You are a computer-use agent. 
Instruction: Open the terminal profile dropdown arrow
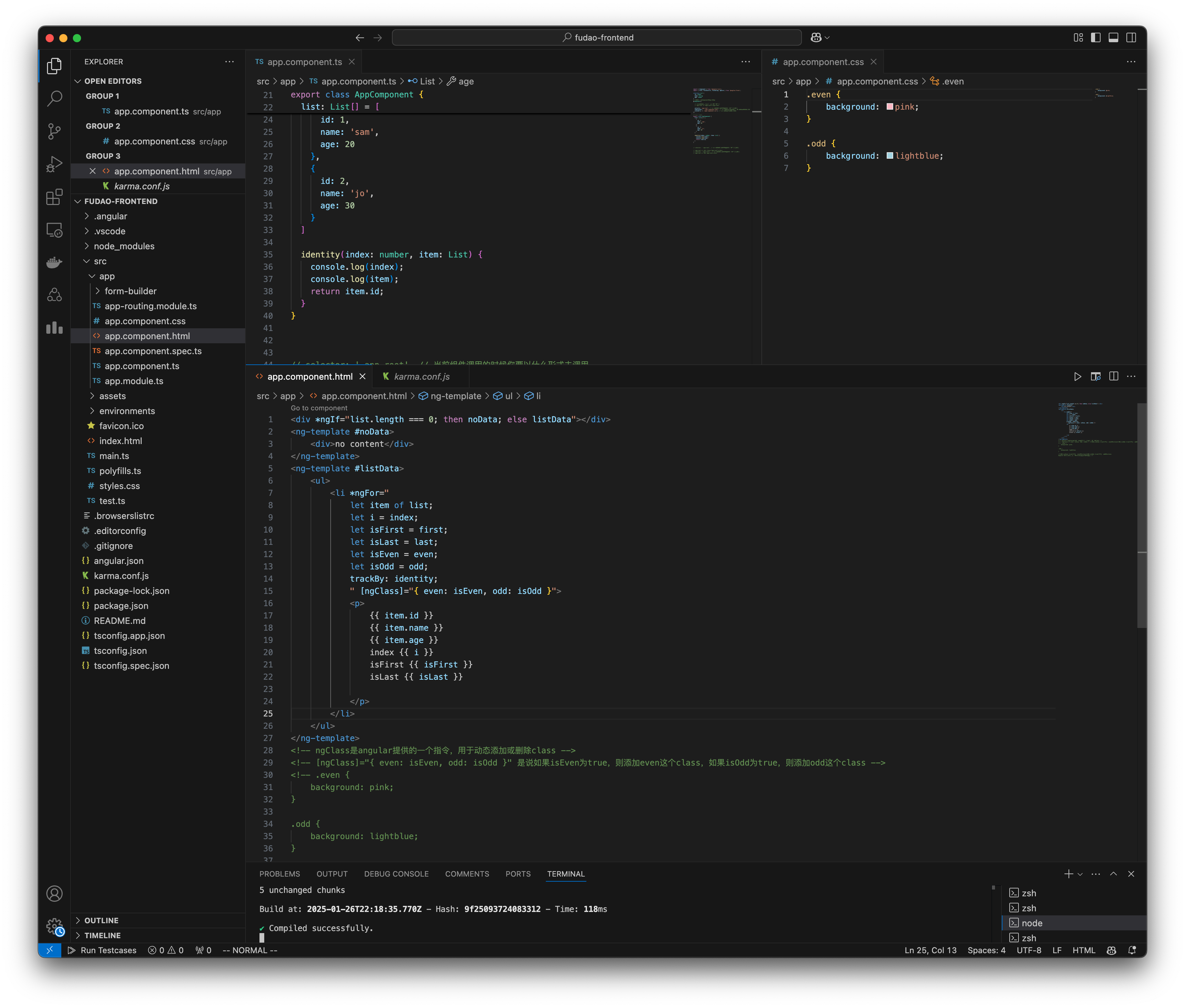(1080, 874)
